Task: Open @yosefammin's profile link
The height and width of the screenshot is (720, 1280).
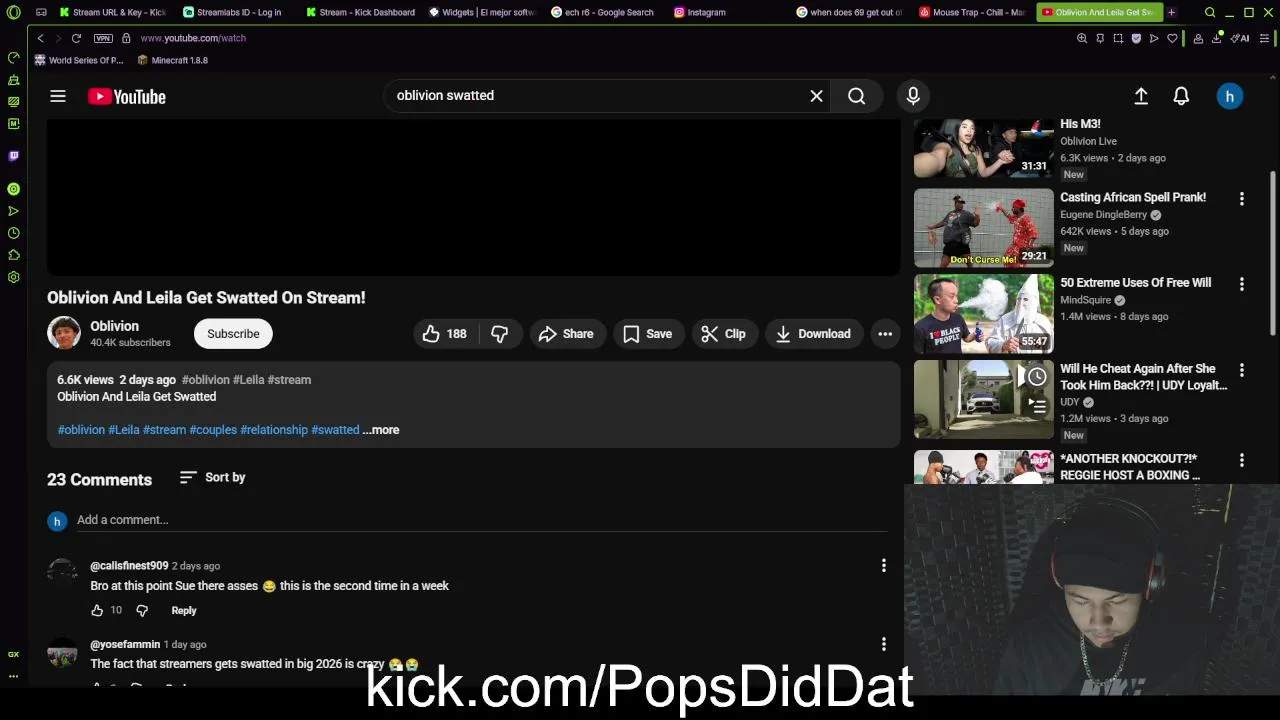Action: click(125, 645)
